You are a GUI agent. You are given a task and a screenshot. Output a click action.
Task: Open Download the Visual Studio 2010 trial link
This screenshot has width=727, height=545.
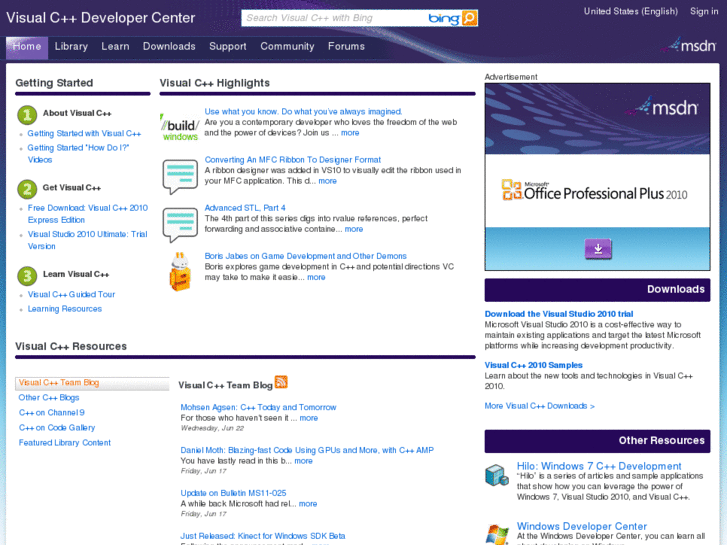559,314
